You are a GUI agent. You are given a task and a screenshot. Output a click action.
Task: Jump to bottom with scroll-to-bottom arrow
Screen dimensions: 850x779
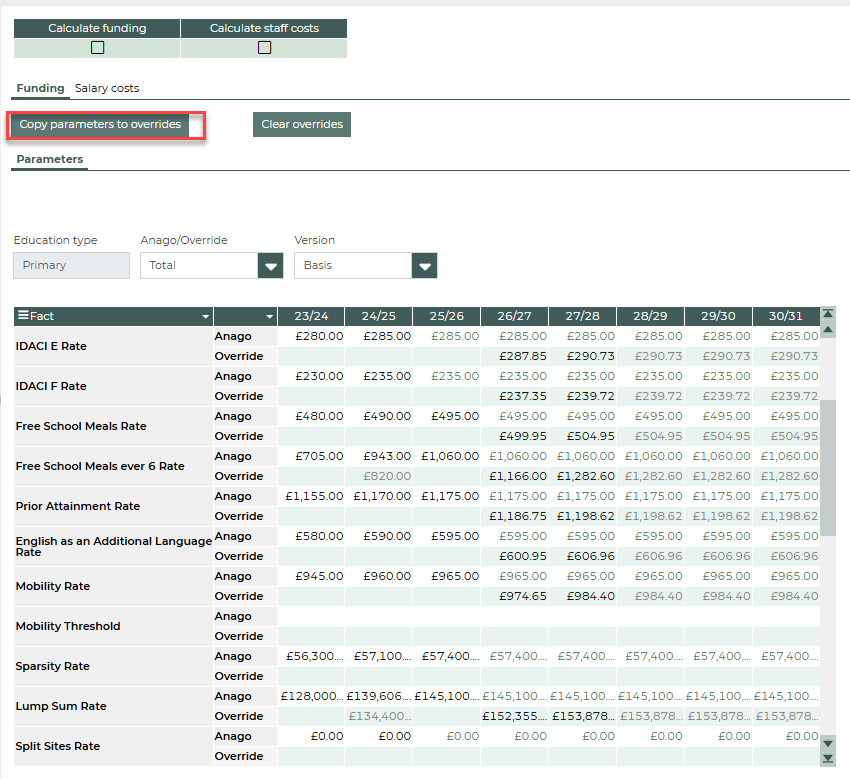coord(827,758)
